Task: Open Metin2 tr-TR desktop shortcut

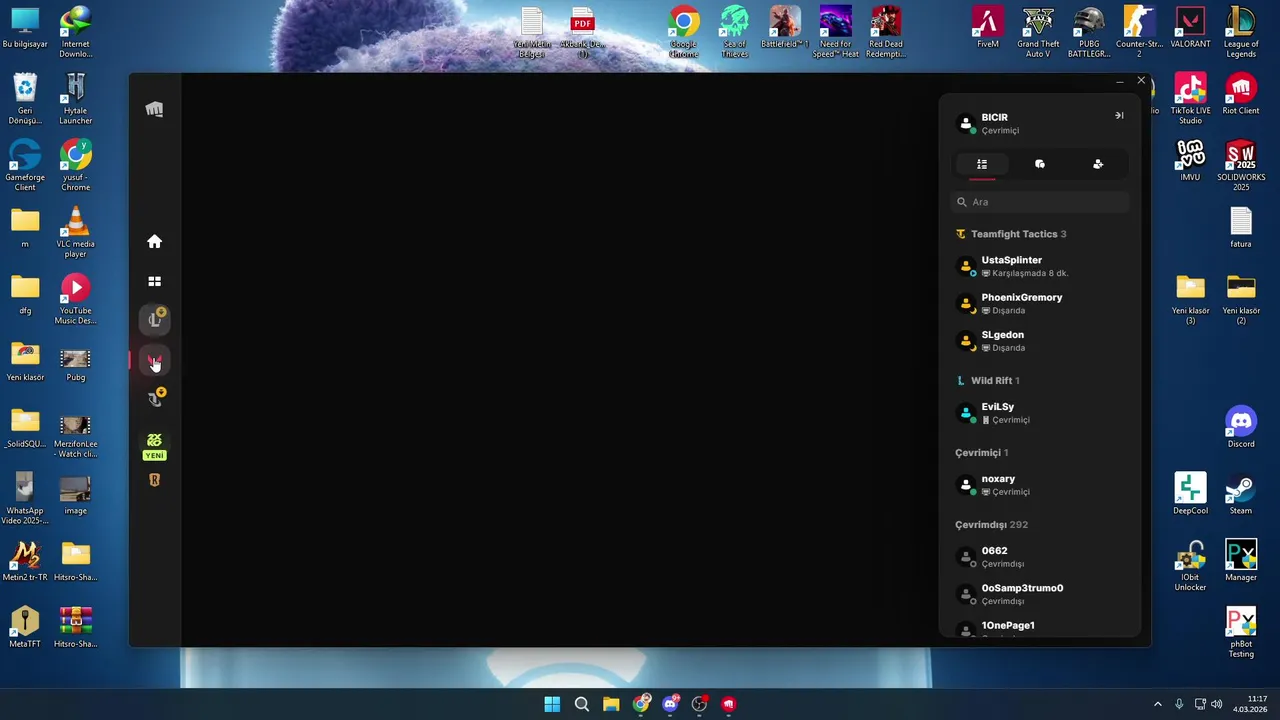Action: (25, 562)
